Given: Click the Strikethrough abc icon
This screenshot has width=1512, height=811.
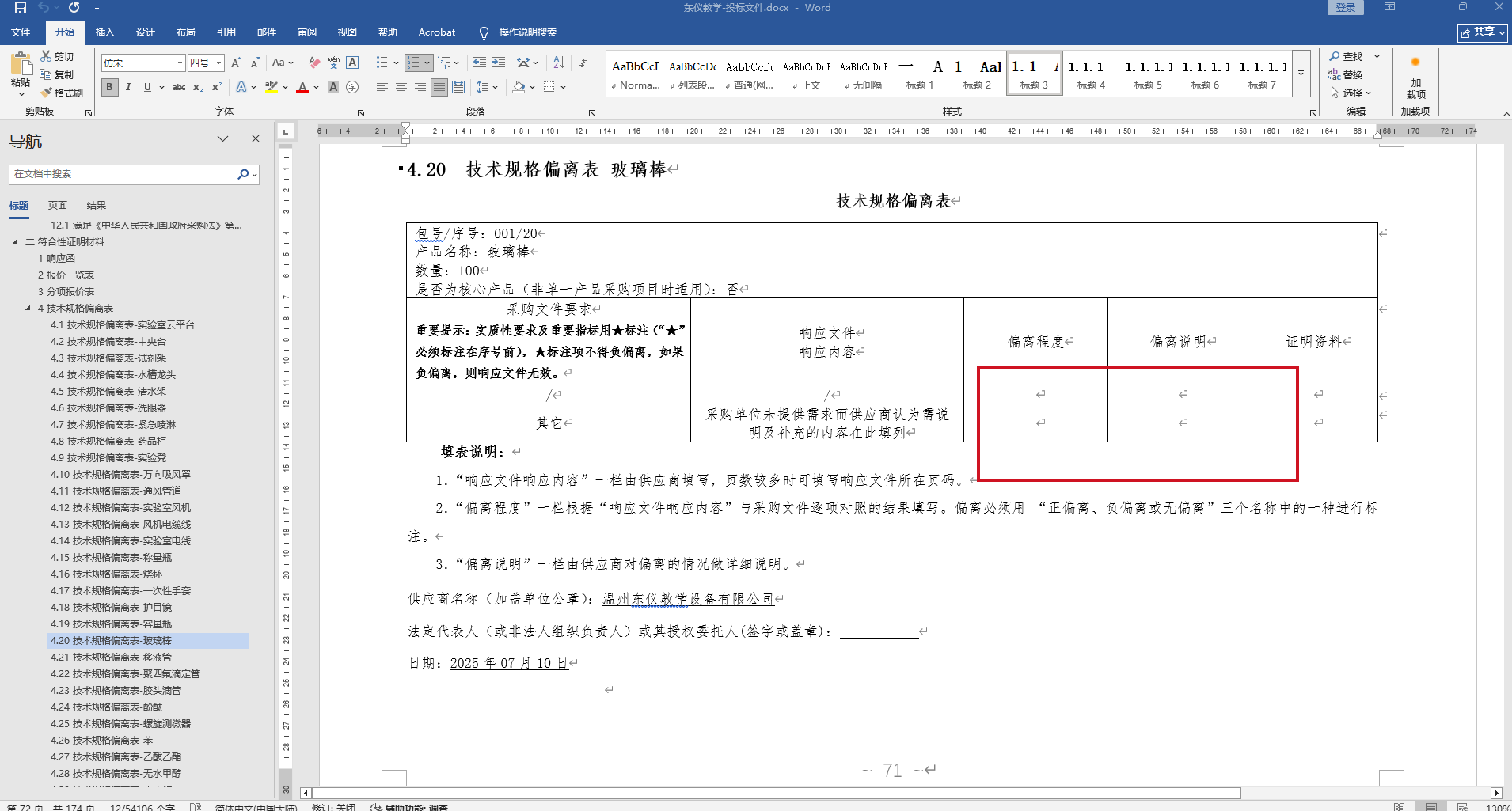Looking at the screenshot, I should pyautogui.click(x=179, y=87).
